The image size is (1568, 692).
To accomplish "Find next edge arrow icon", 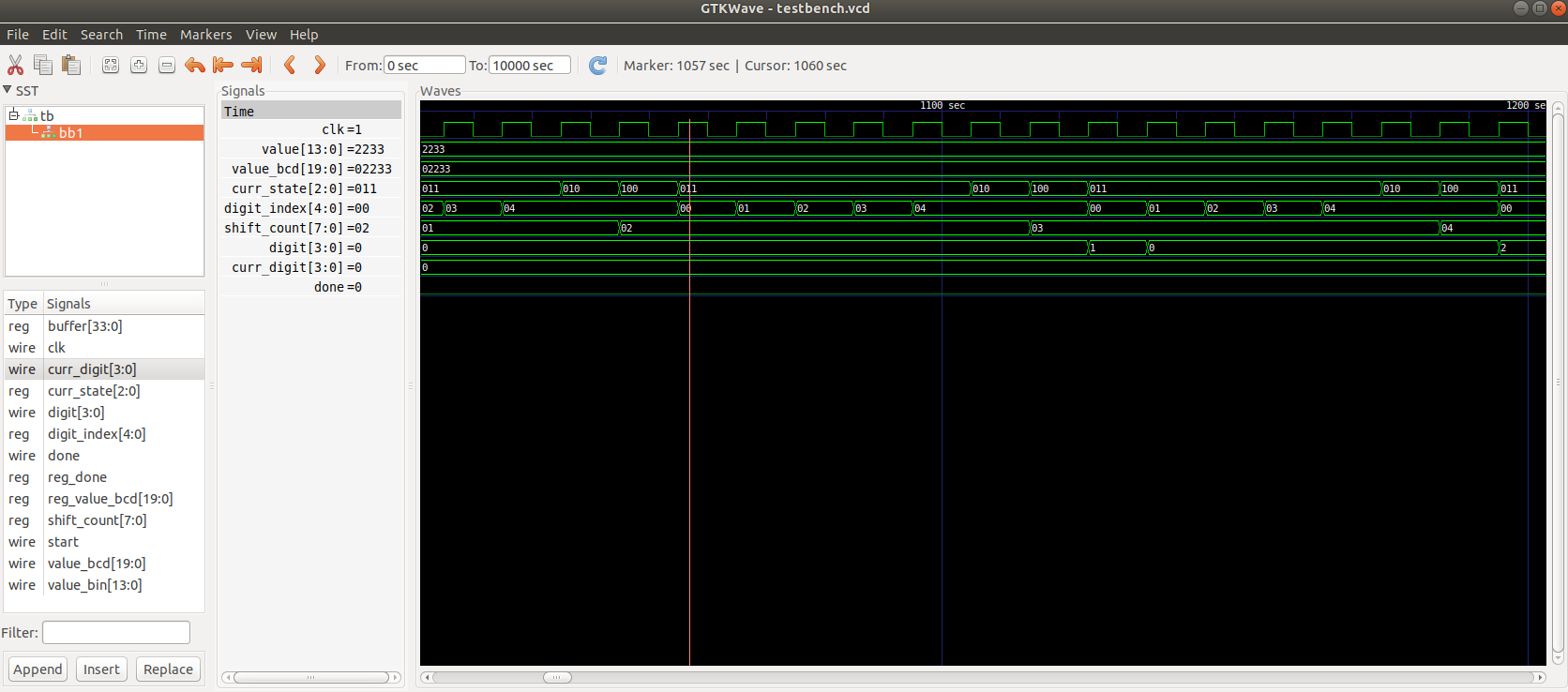I will (x=320, y=65).
